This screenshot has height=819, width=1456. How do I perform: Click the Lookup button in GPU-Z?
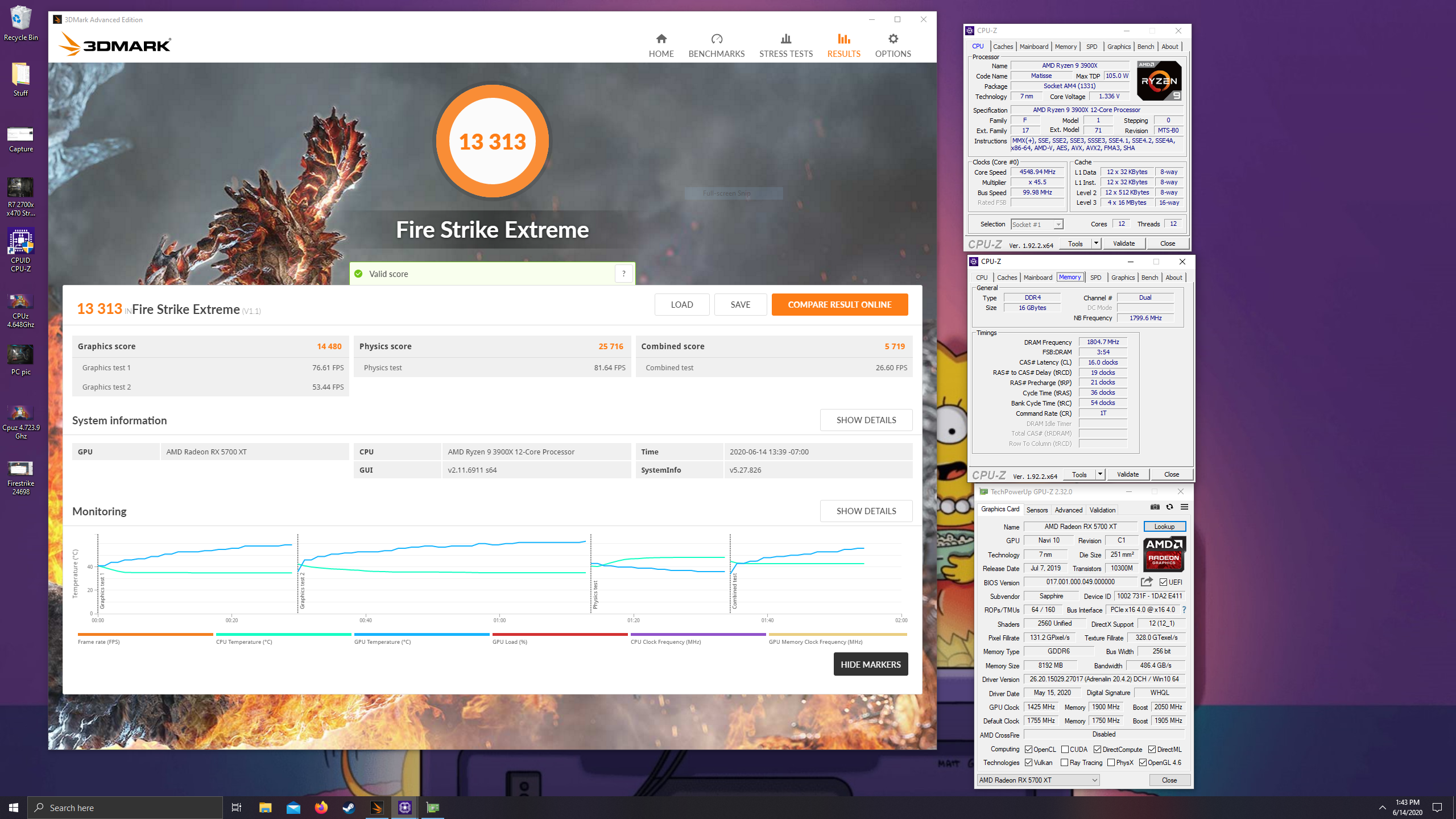(x=1164, y=527)
